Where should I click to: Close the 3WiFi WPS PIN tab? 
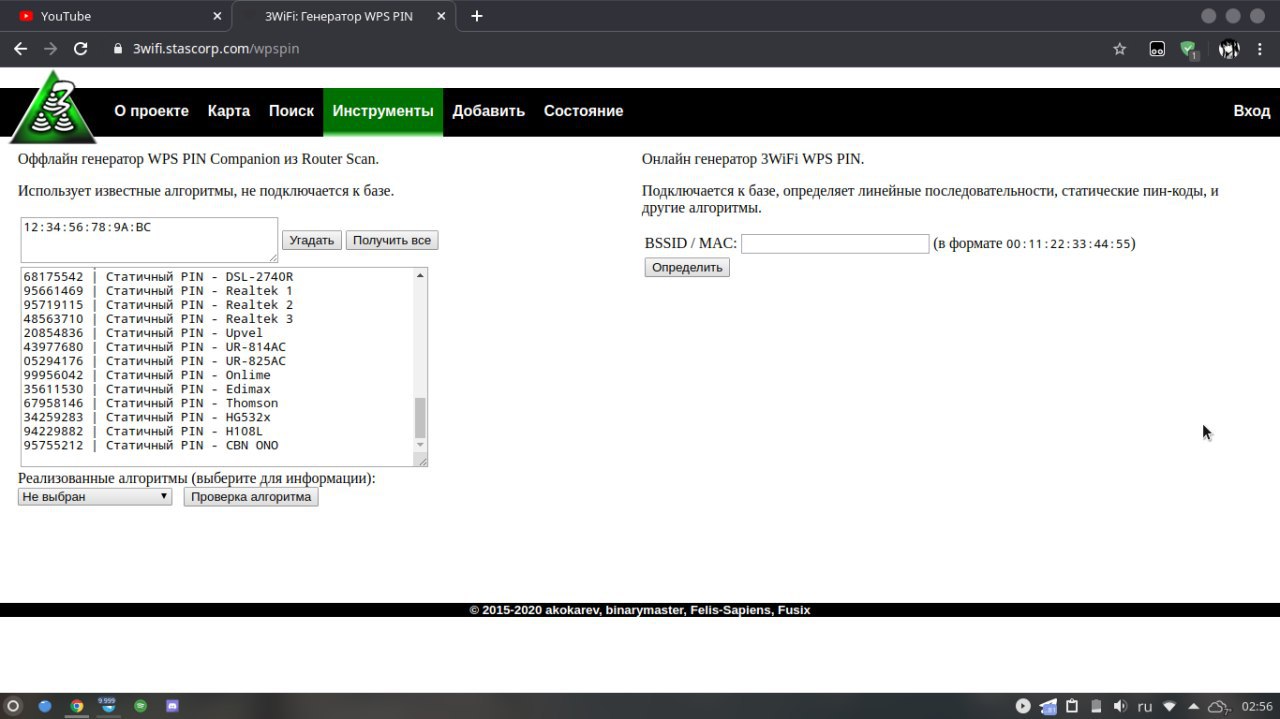442,16
